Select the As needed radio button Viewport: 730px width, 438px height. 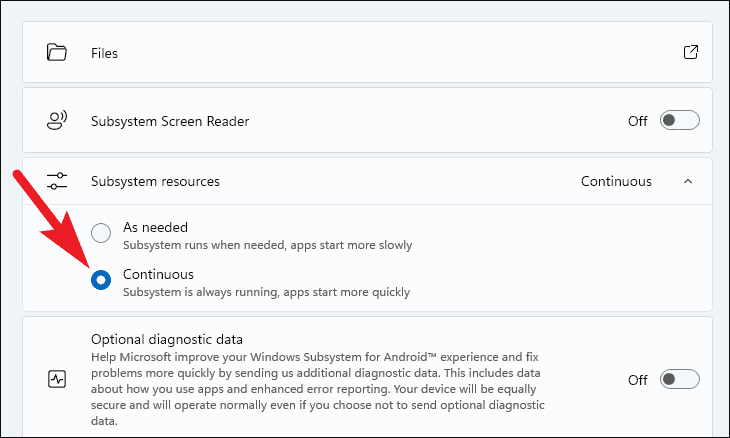click(101, 234)
